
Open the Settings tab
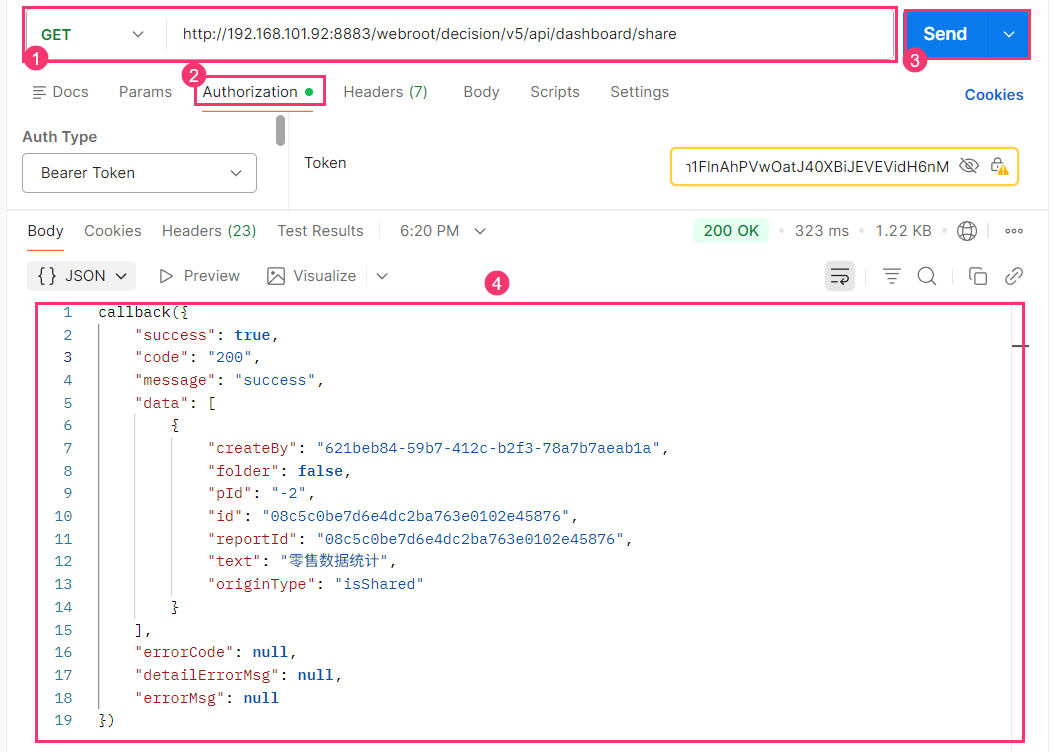tap(639, 92)
